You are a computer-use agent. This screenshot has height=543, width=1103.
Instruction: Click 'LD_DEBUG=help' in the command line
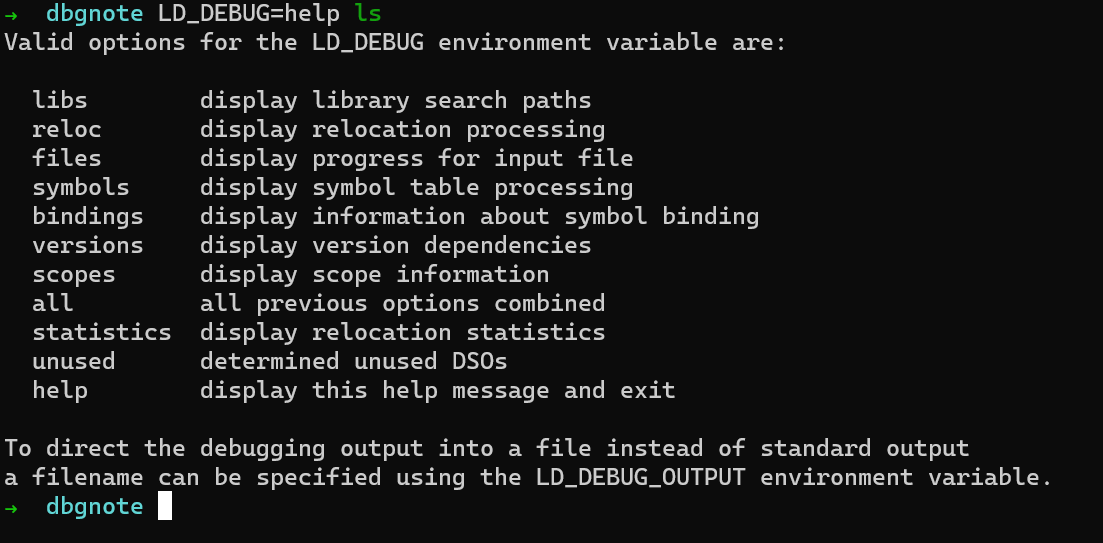point(249,13)
